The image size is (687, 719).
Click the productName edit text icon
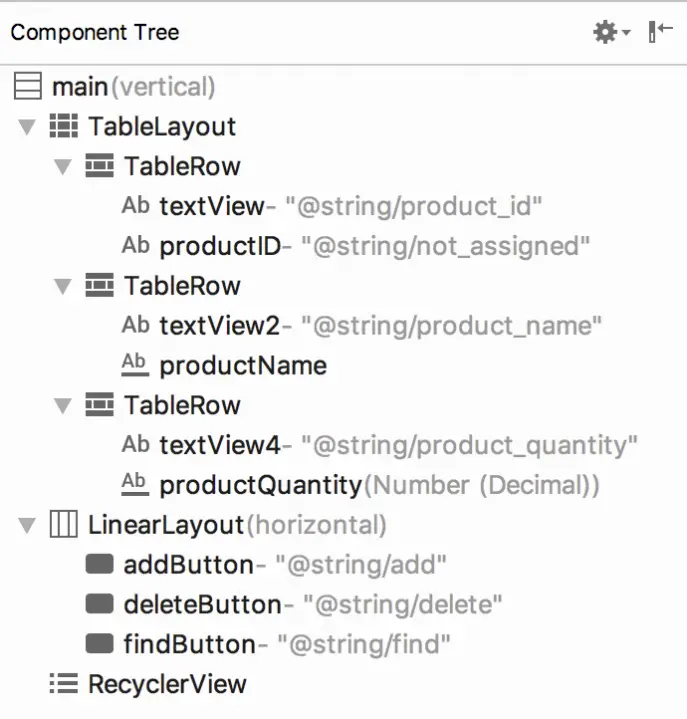click(134, 365)
